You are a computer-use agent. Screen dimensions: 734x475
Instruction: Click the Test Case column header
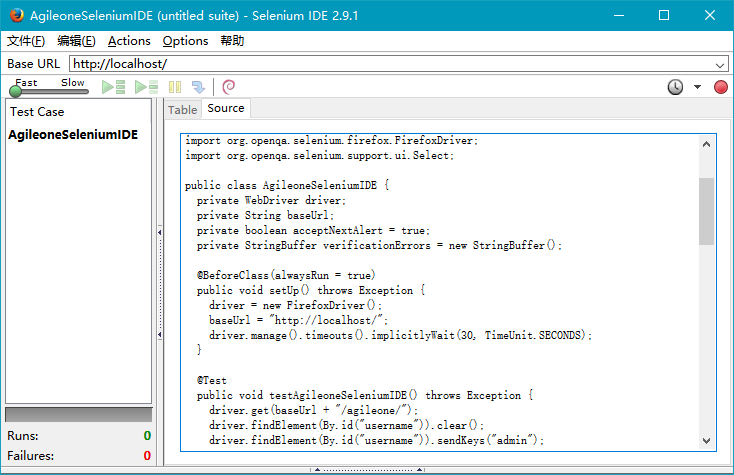point(37,112)
